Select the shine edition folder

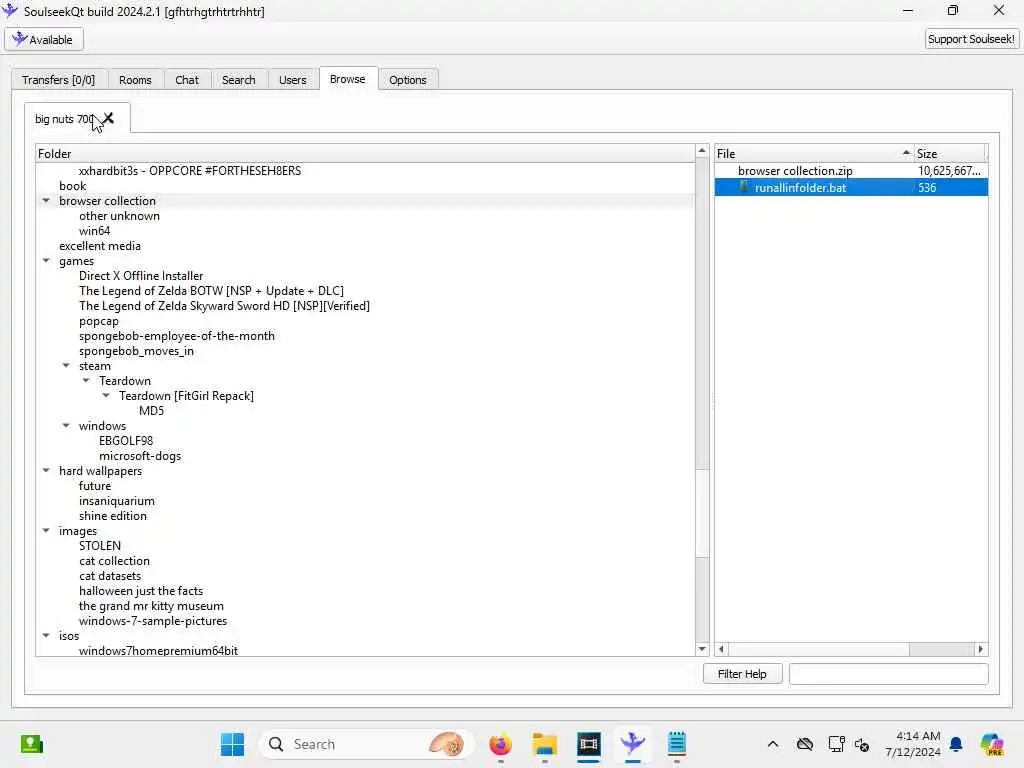point(113,516)
